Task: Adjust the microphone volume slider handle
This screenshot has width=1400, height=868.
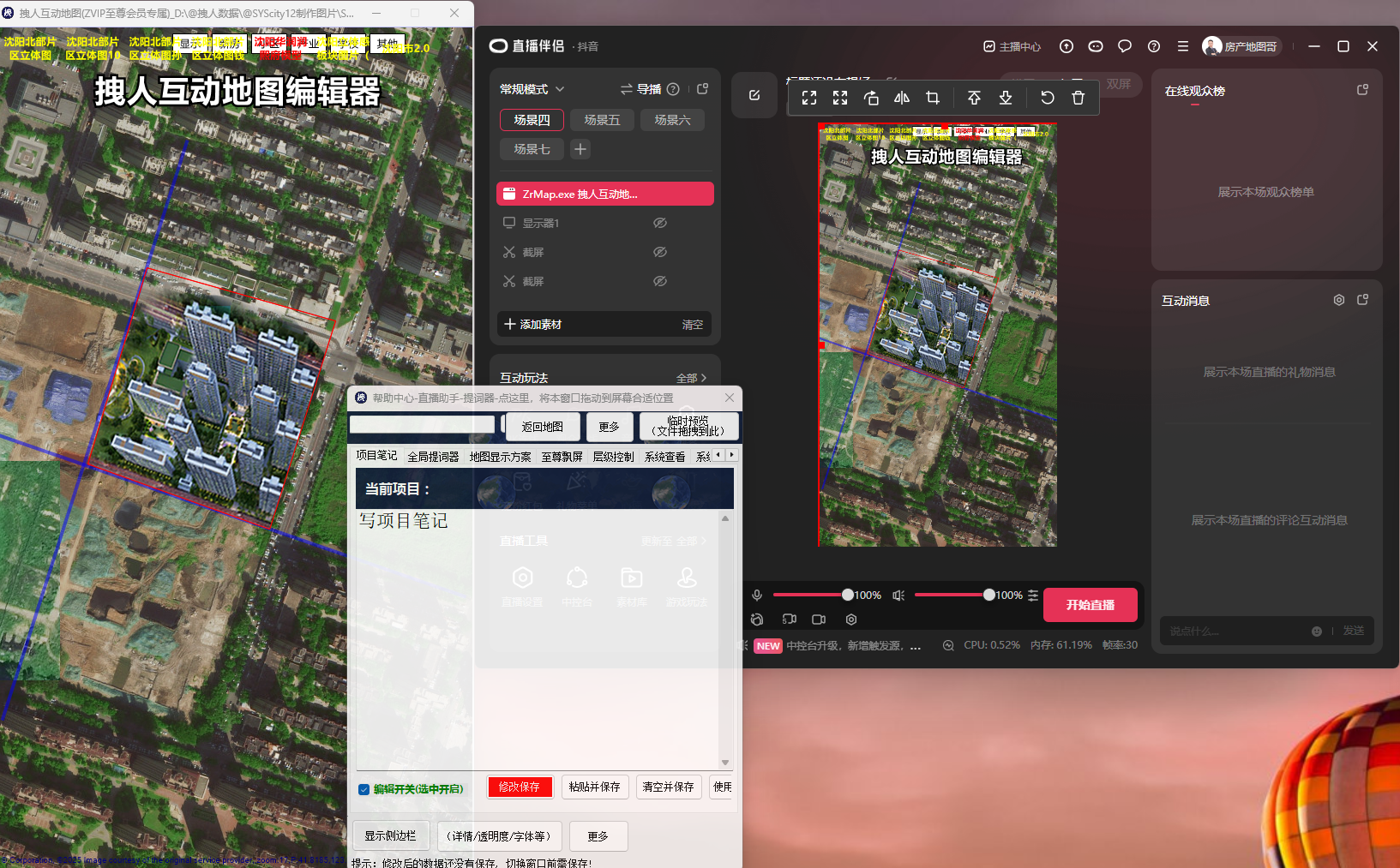Action: pos(848,595)
